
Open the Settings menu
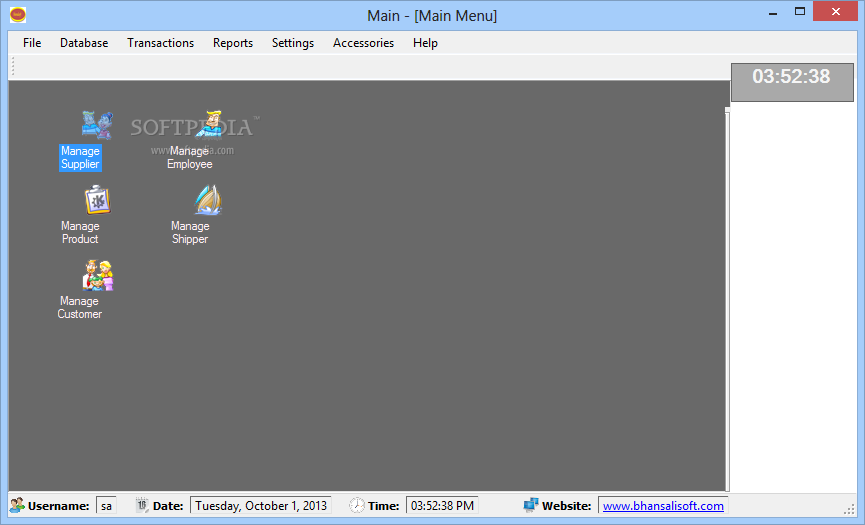coord(293,43)
